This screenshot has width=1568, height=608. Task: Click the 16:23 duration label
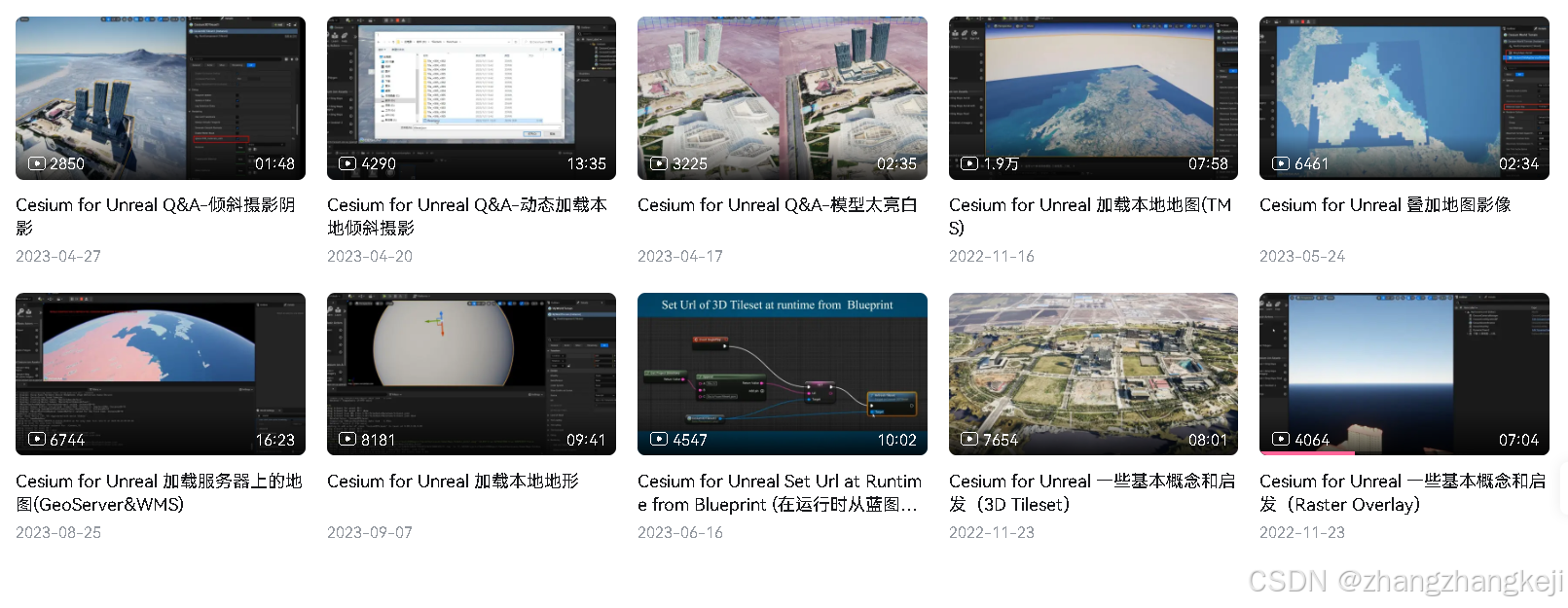click(x=274, y=440)
